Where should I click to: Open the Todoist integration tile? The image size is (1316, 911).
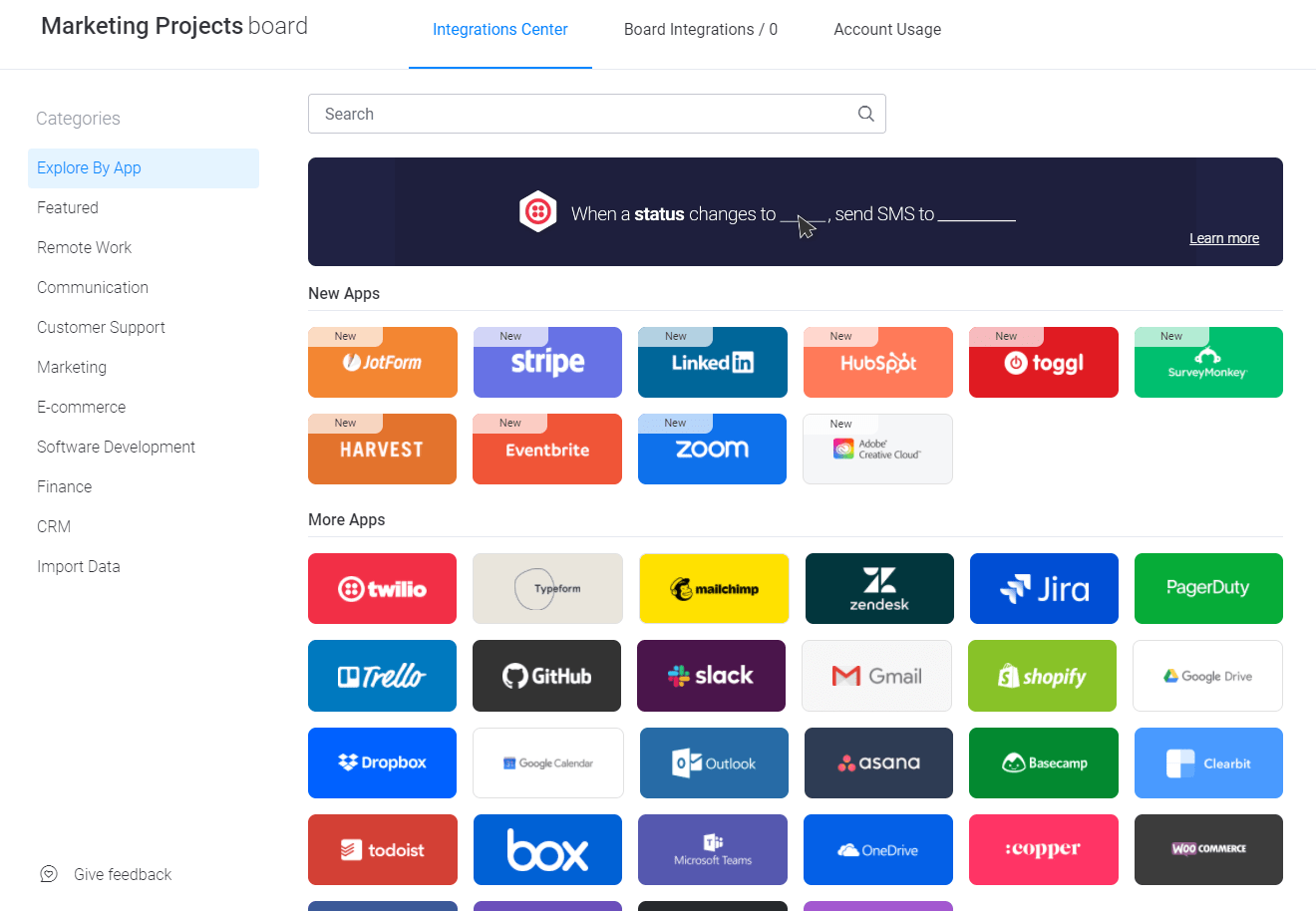coord(383,849)
